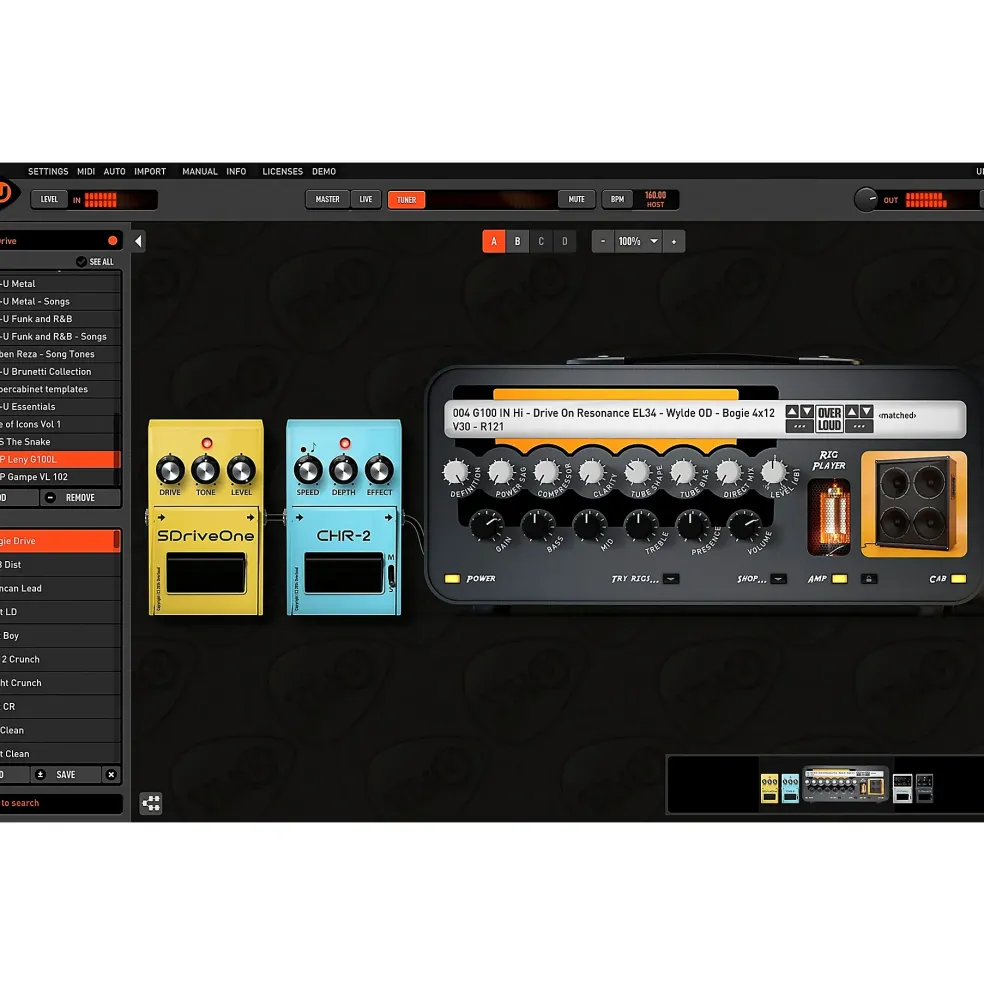Click the CHR-2 pedal red LED

(344, 443)
